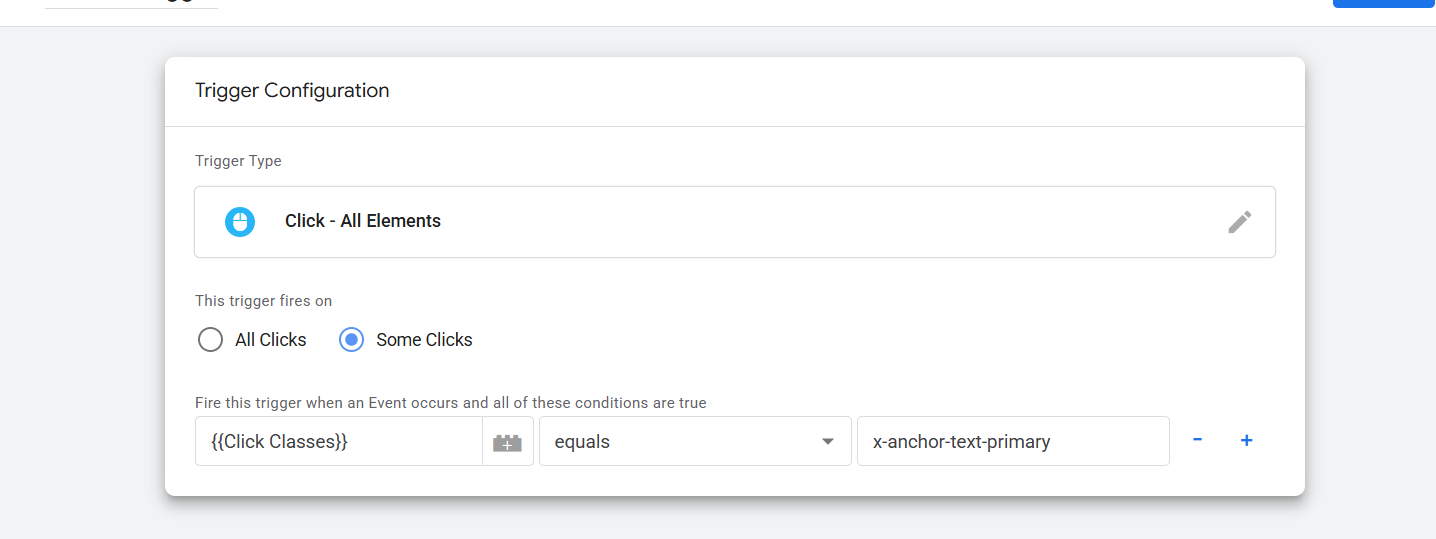Click the "Trigger Type" label

(x=238, y=161)
